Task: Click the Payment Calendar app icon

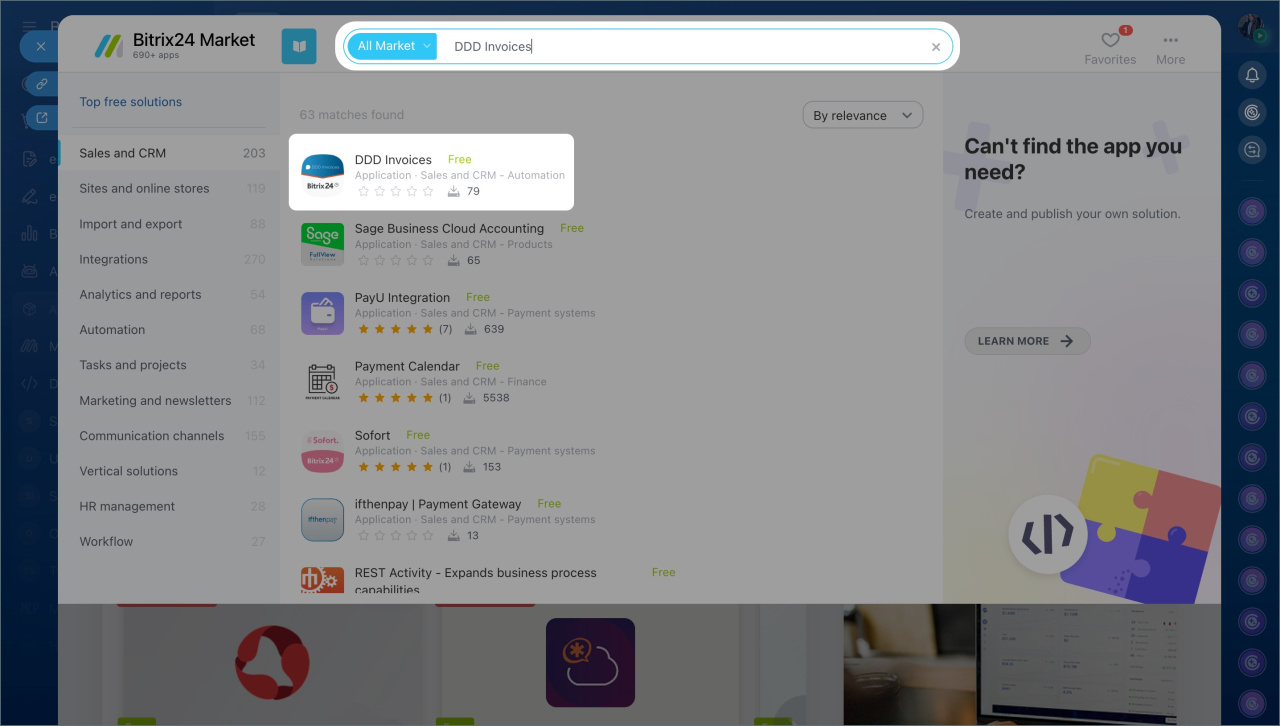Action: coord(322,382)
